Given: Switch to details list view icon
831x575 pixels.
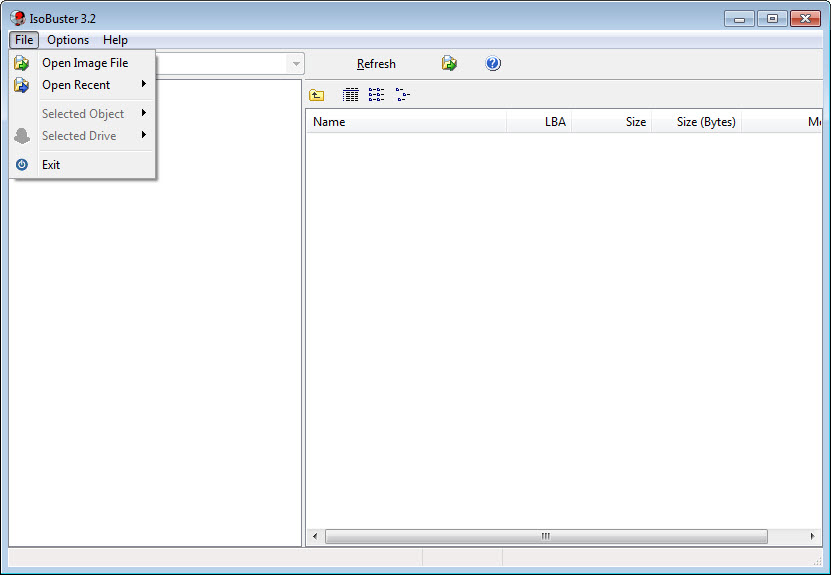Looking at the screenshot, I should (x=350, y=95).
